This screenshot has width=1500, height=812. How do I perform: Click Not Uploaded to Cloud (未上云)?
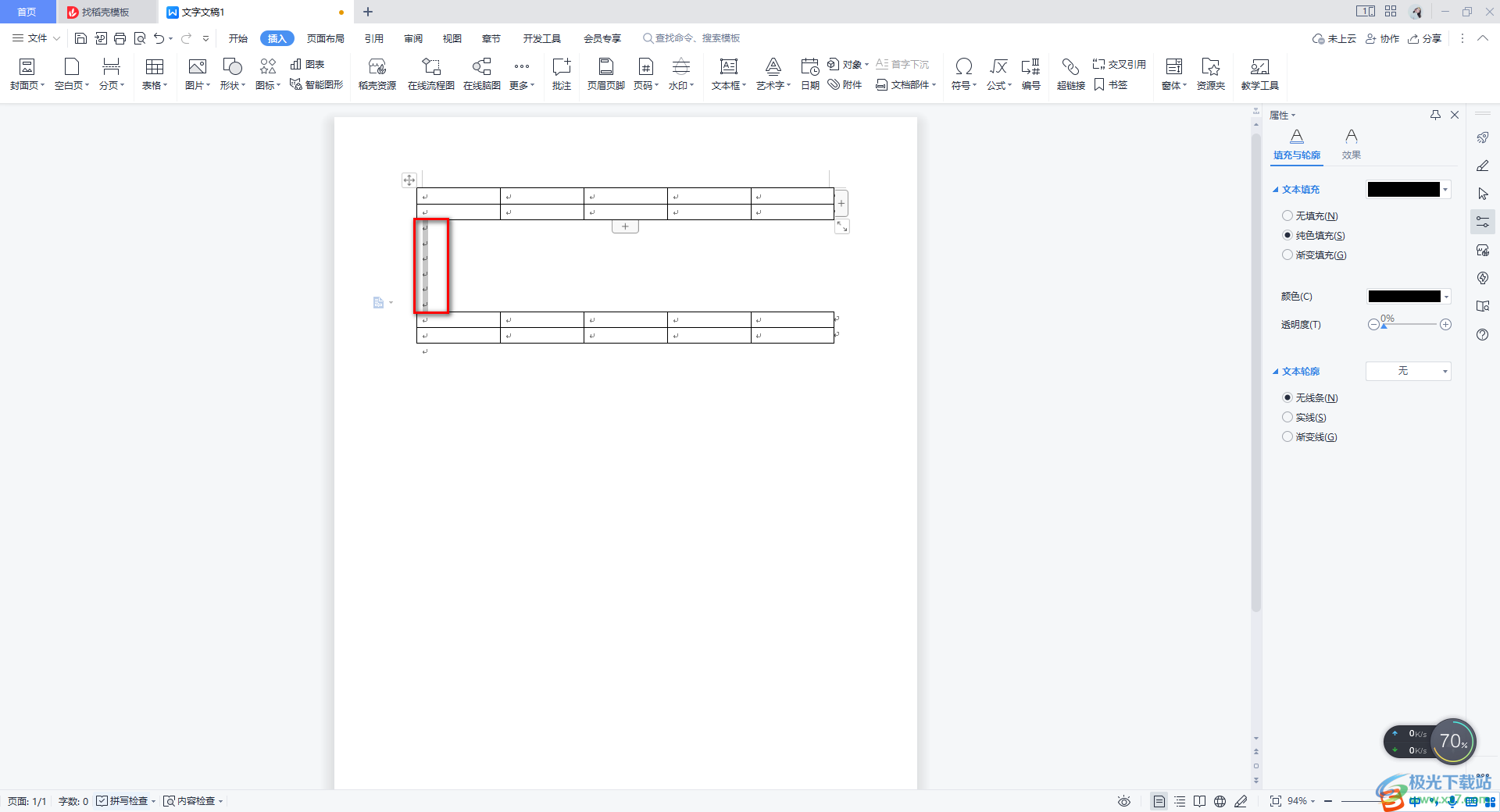[x=1334, y=38]
